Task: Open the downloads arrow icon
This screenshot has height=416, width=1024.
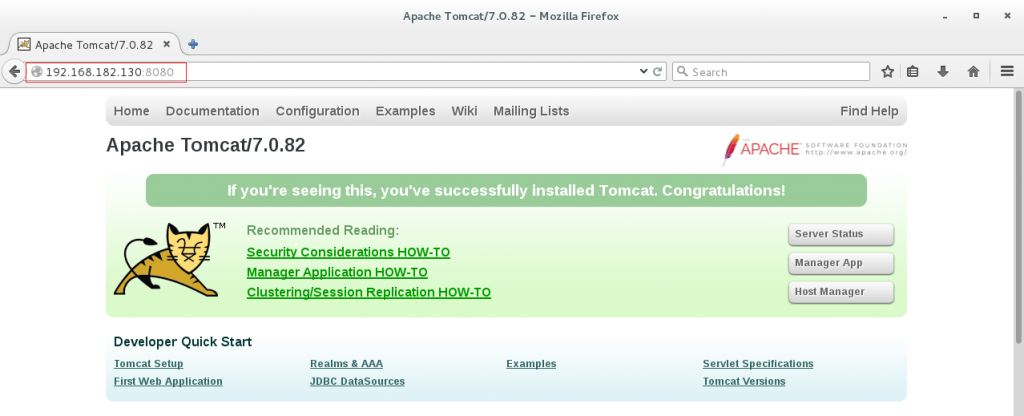Action: (x=943, y=72)
